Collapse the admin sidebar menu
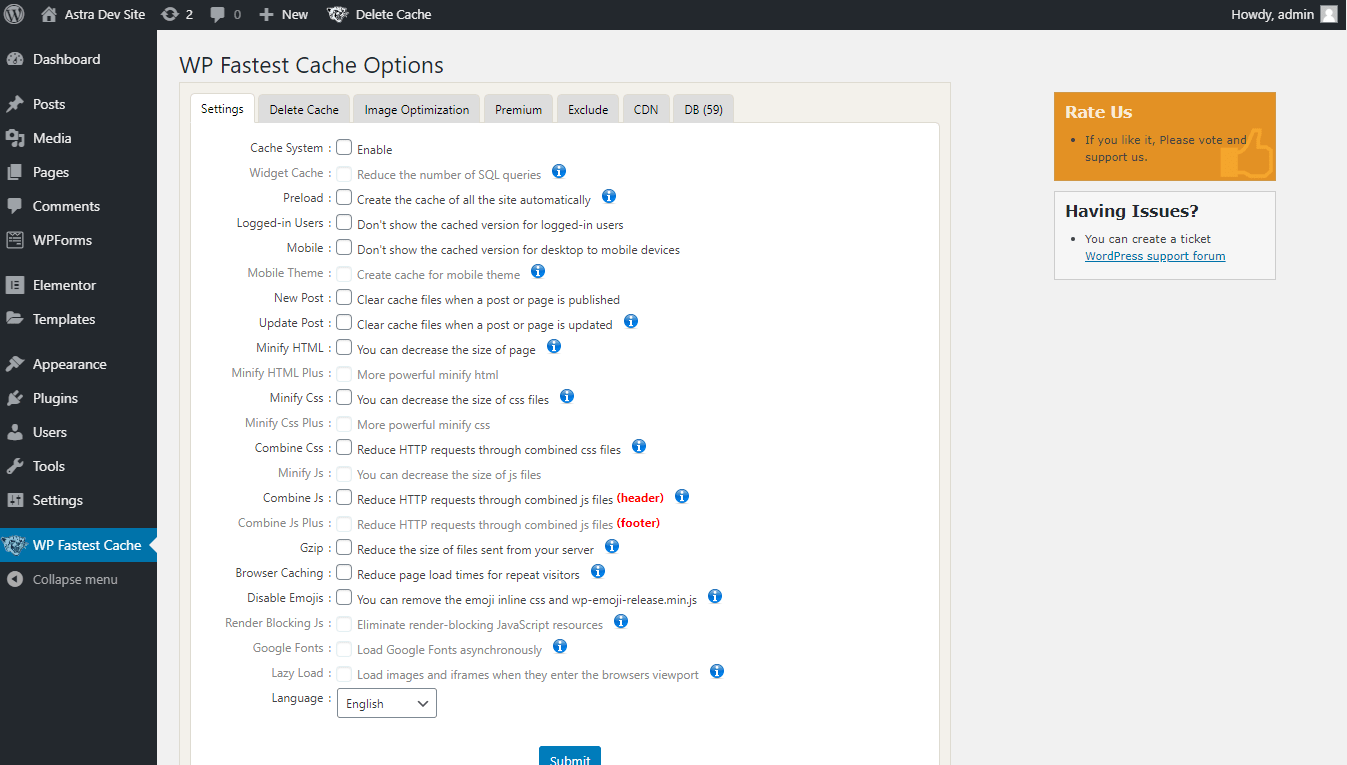Screen dimensions: 1347x765 click(63, 579)
